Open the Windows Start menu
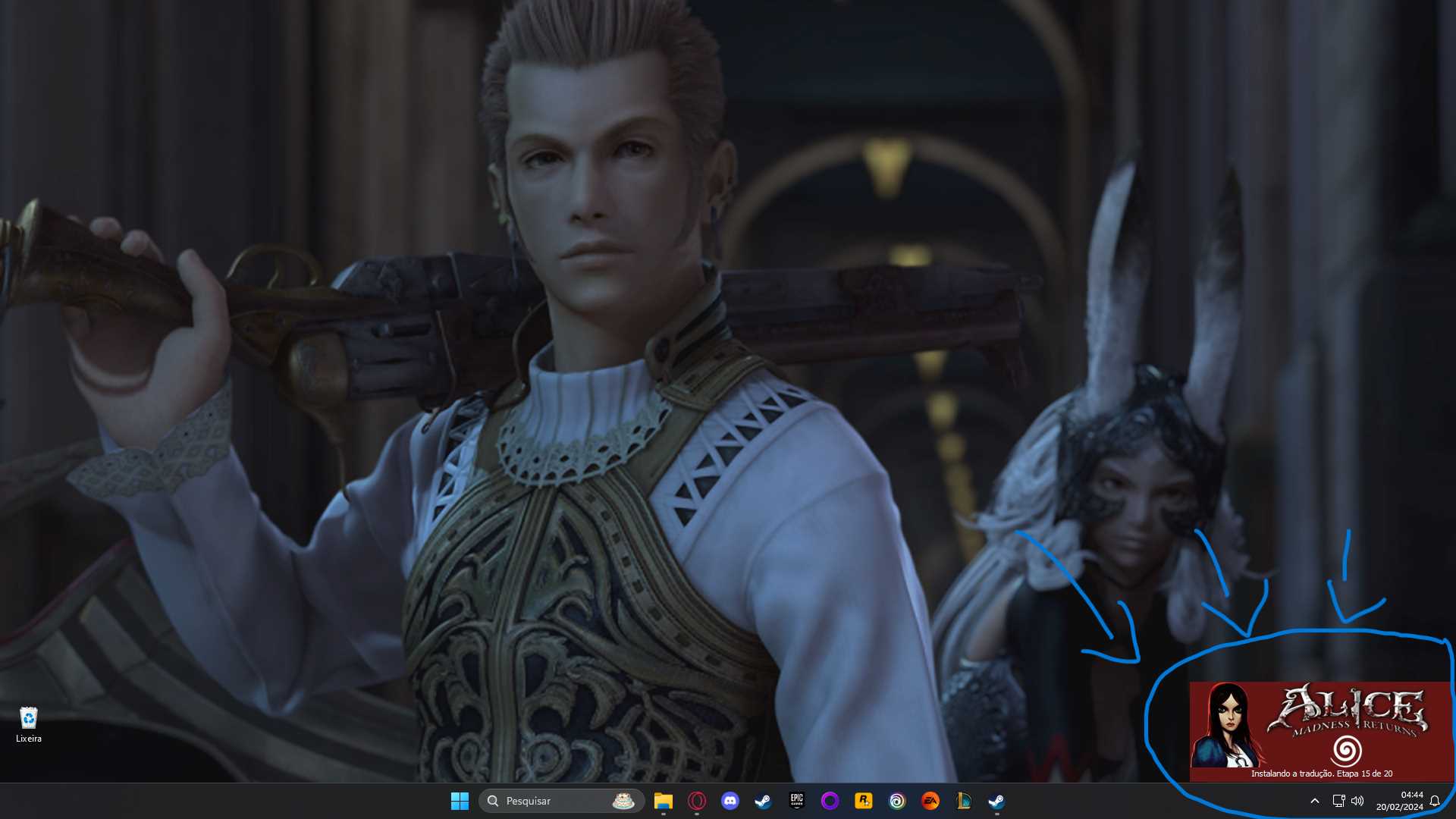This screenshot has height=819, width=1456. (x=460, y=801)
